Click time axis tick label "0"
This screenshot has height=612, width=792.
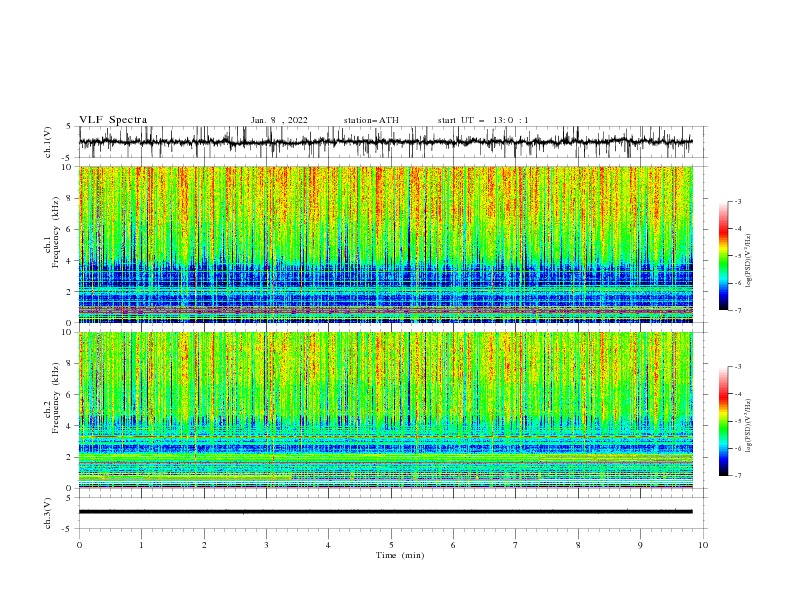[79, 545]
